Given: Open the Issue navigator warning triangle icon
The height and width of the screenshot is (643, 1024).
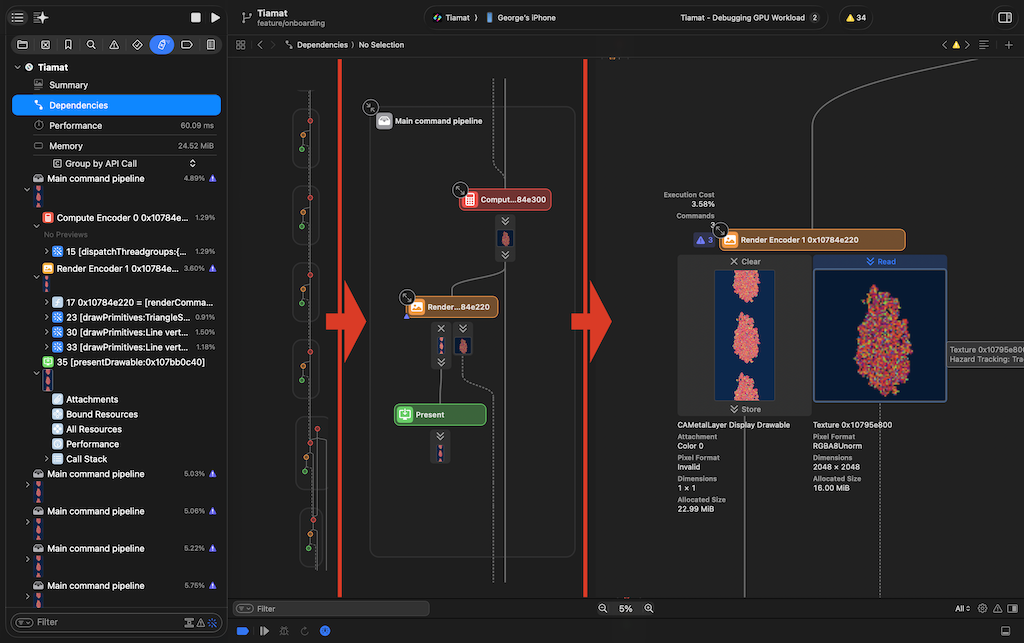Looking at the screenshot, I should 114,45.
